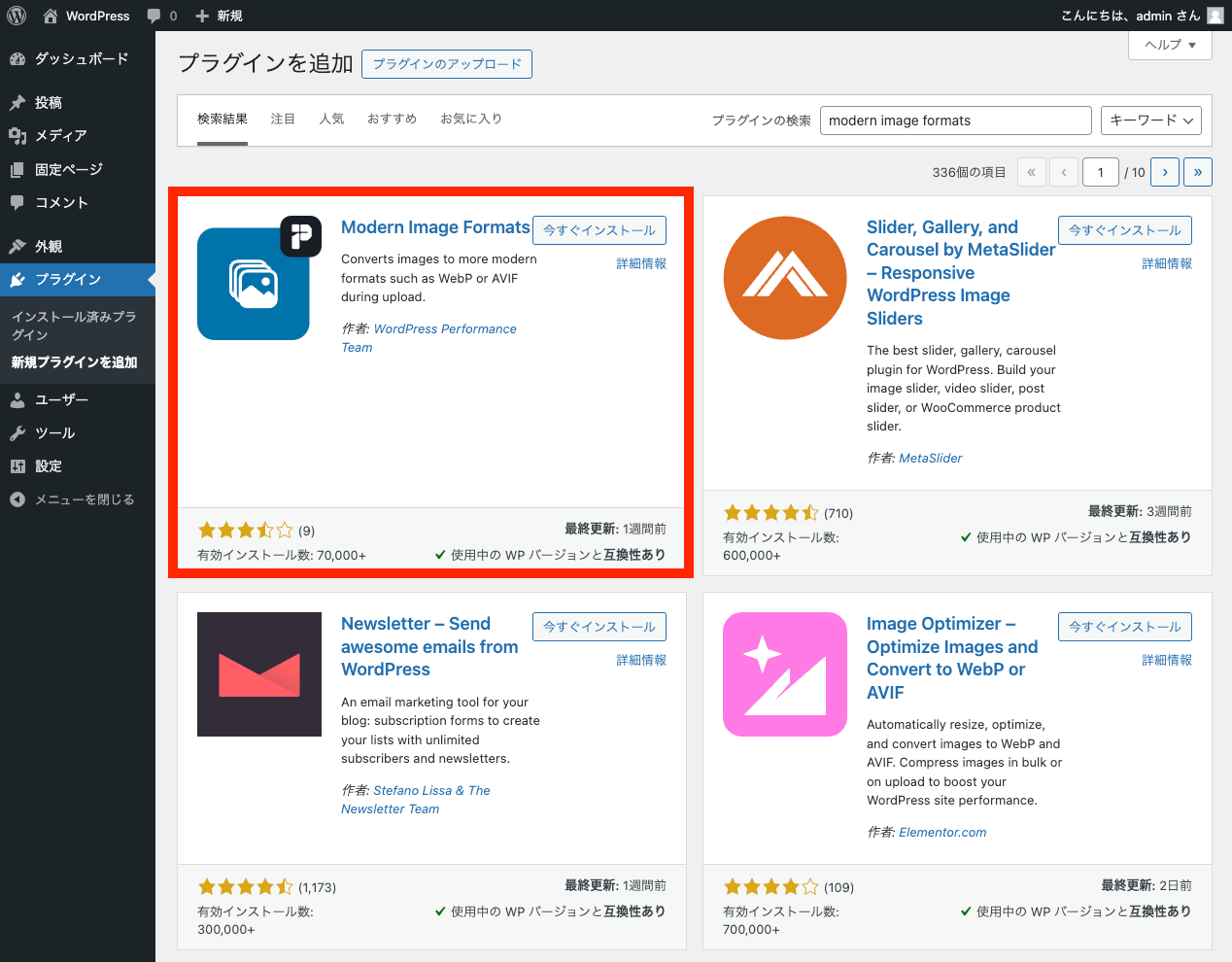Click the Image Optimizer pink plugin icon
This screenshot has width=1232, height=962.
click(x=785, y=674)
